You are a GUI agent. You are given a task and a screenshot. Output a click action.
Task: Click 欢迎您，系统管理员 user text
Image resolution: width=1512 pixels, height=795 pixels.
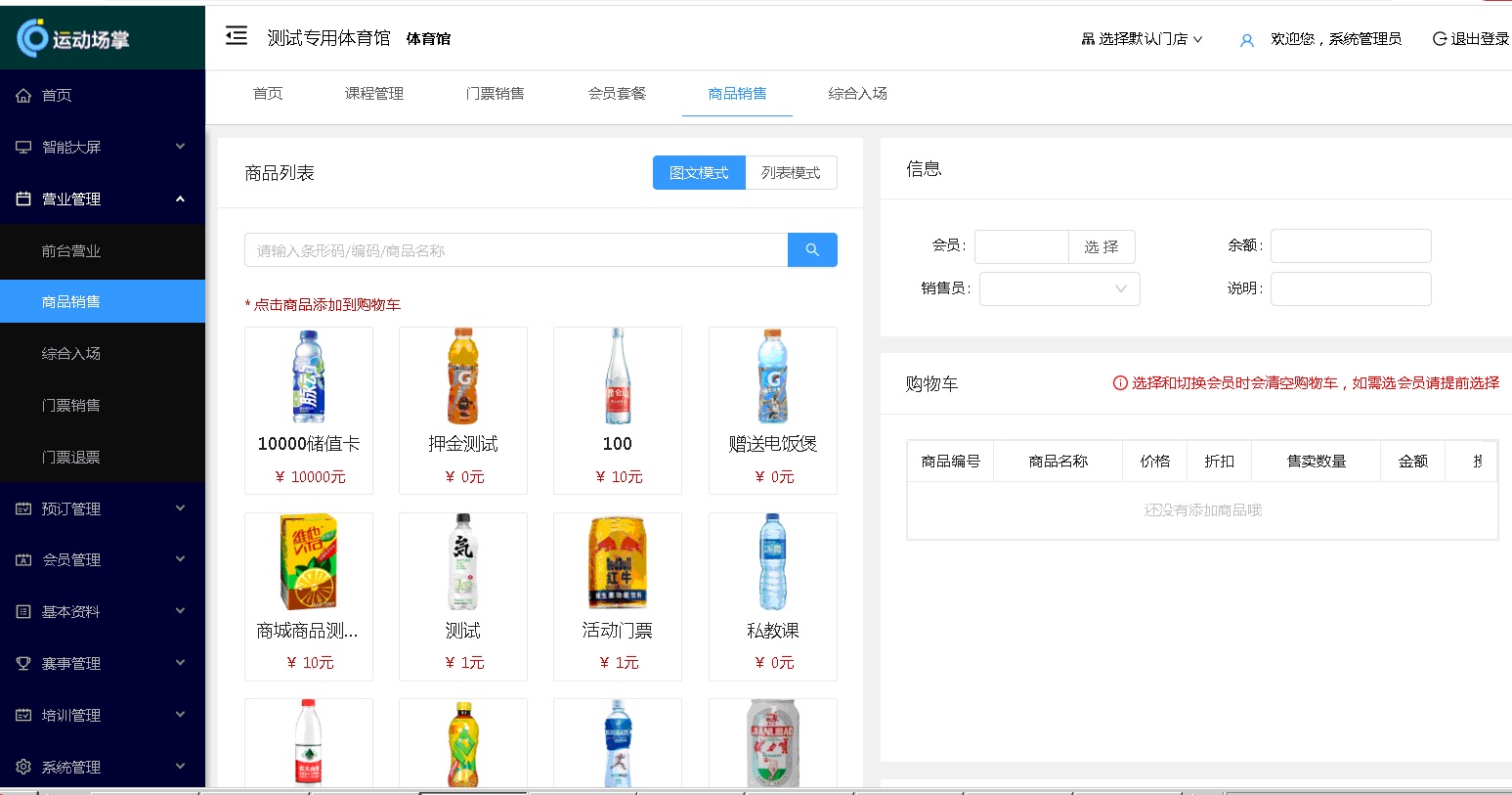[x=1336, y=39]
